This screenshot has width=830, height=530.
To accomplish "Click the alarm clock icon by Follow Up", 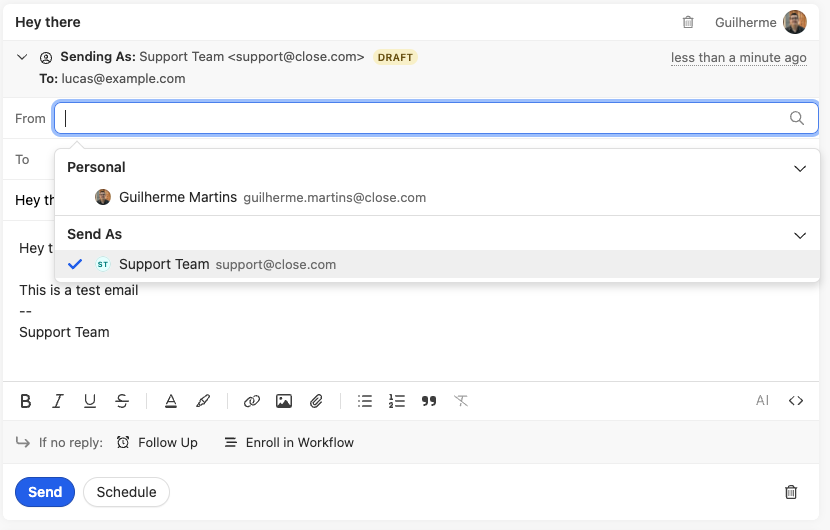I will point(123,442).
